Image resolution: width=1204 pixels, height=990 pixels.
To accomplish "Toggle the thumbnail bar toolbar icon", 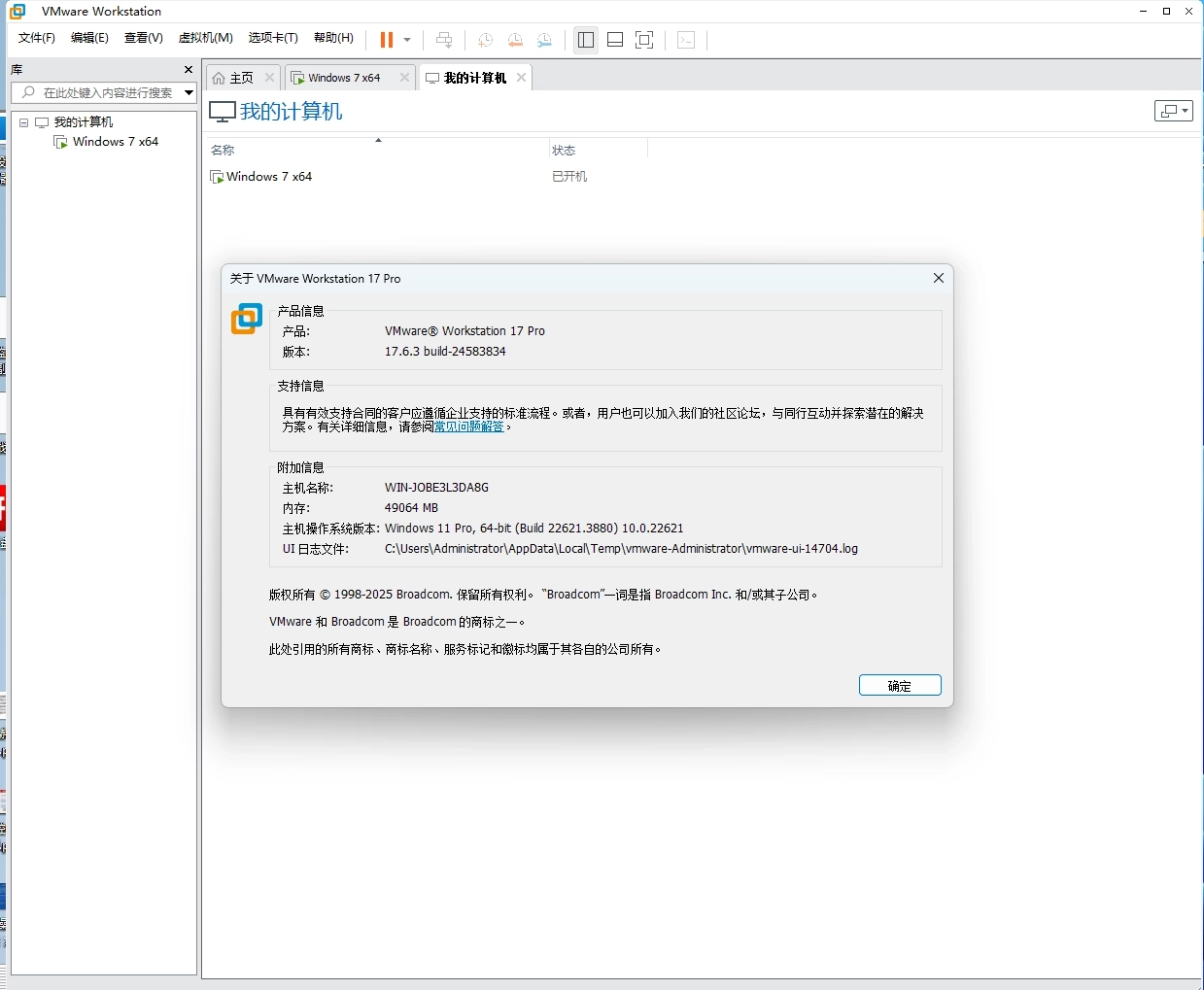I will (x=615, y=40).
